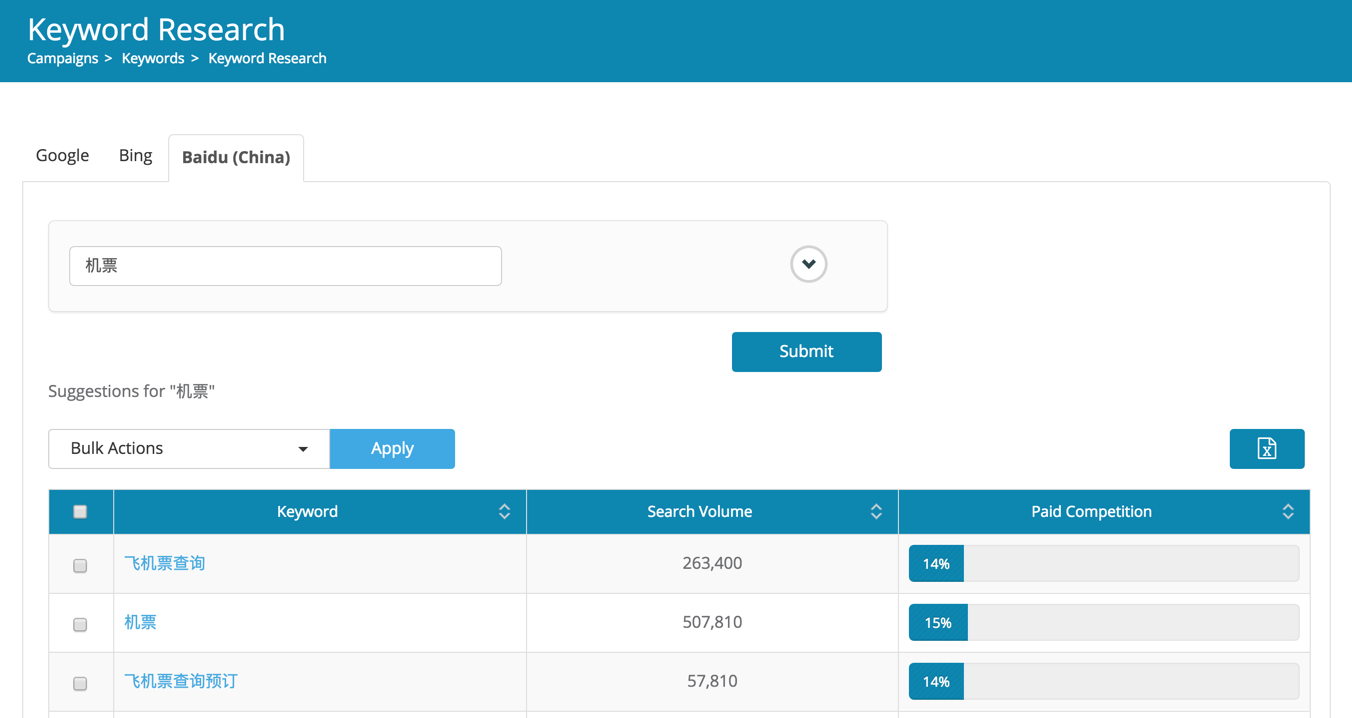Select the checkbox next to 机票
1352x718 pixels.
point(80,624)
